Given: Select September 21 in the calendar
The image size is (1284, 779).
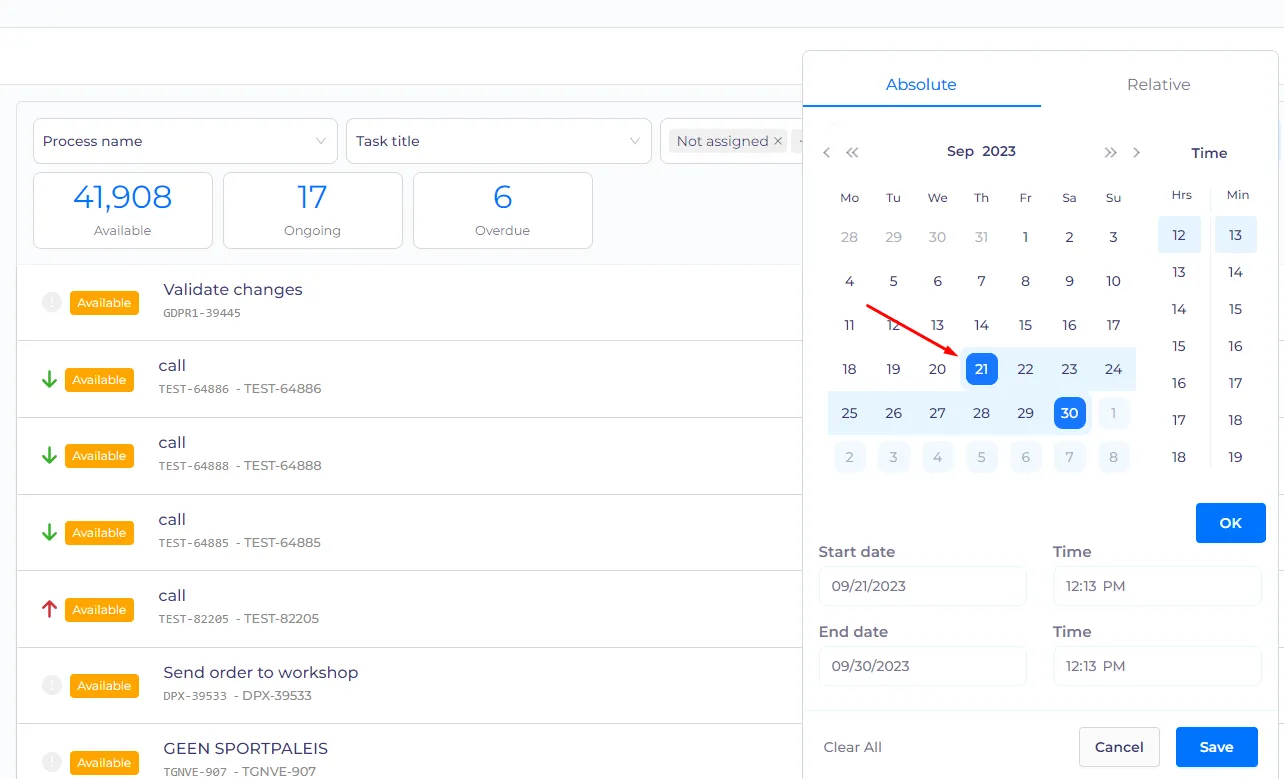Looking at the screenshot, I should coord(981,369).
